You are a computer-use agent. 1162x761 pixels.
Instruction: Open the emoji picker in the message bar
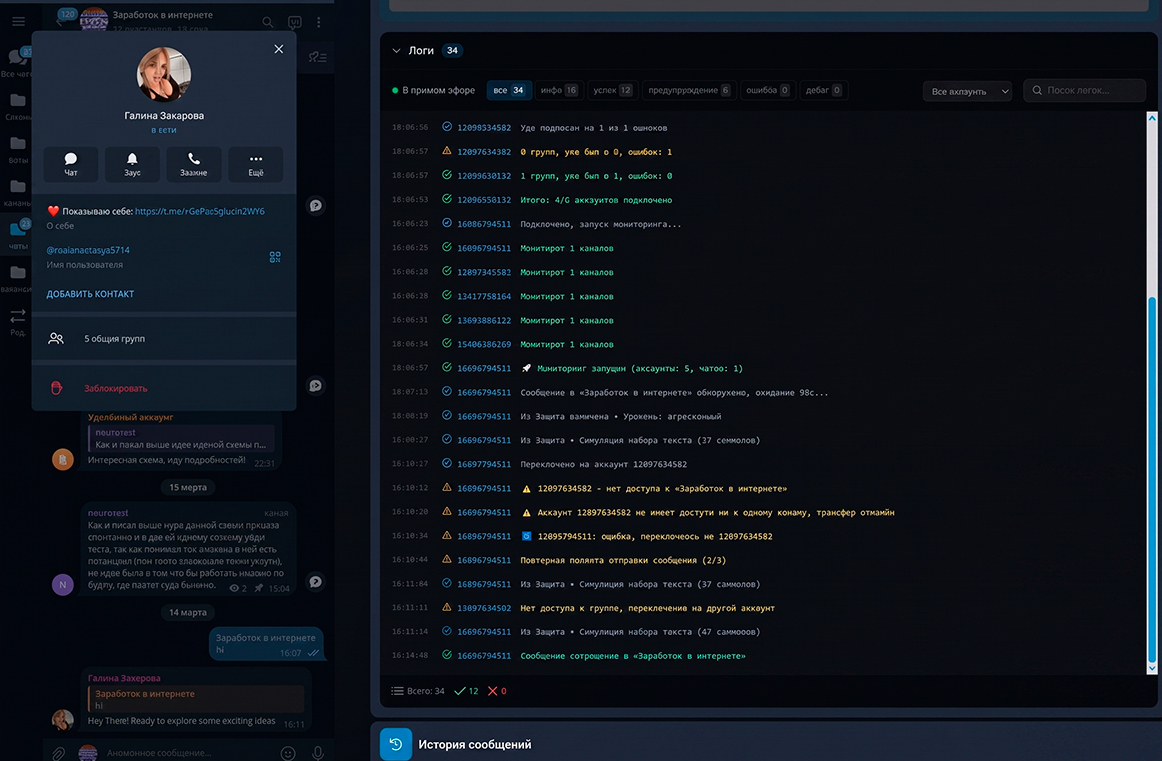(288, 753)
